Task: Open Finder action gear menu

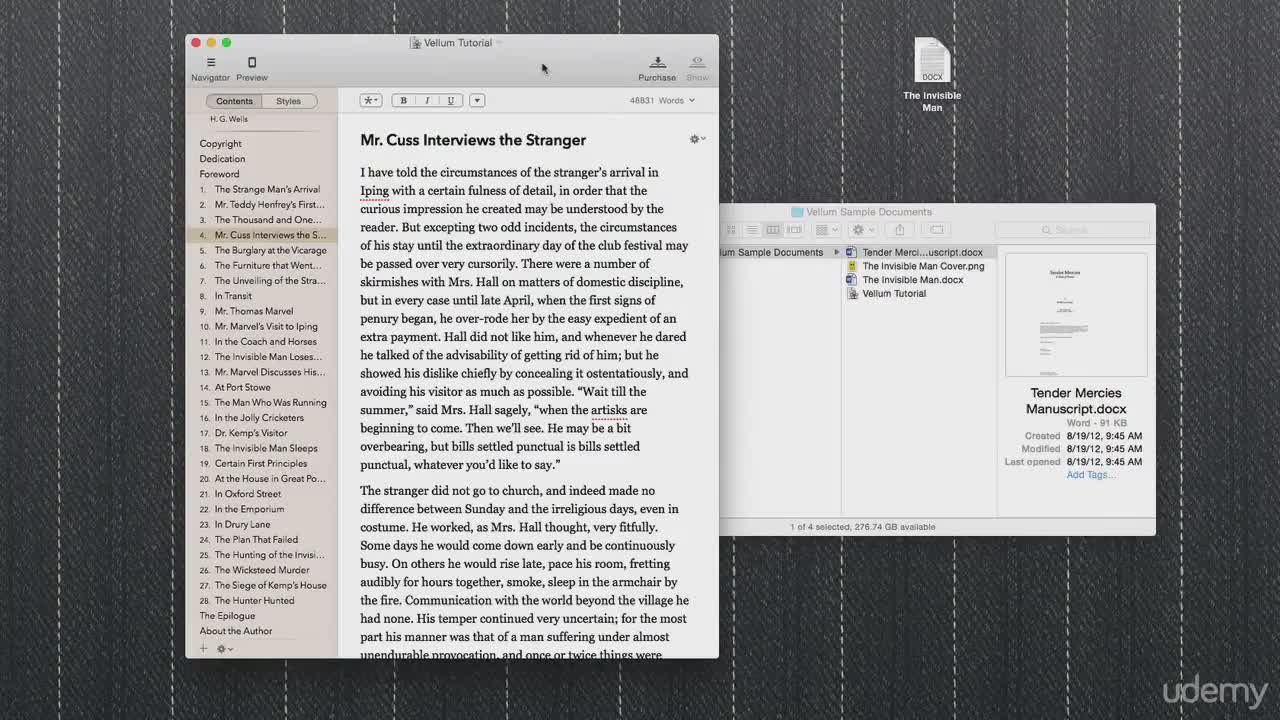Action: (x=862, y=230)
